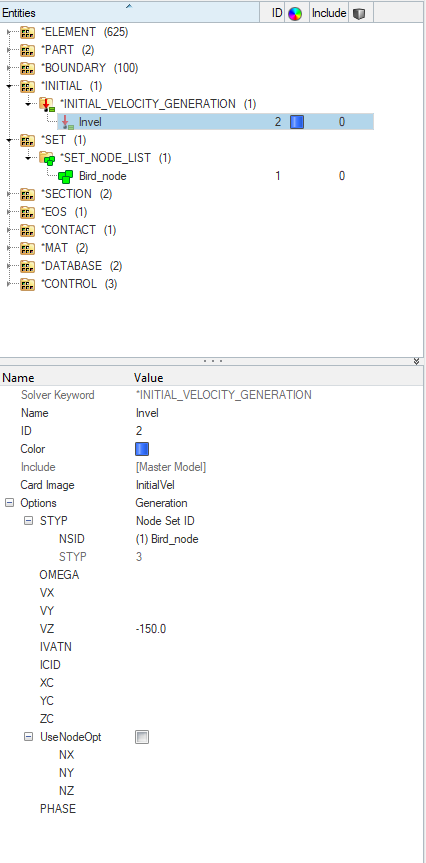Select the Invel velocity entity icon
Screen dimensions: 426x863
point(68,122)
